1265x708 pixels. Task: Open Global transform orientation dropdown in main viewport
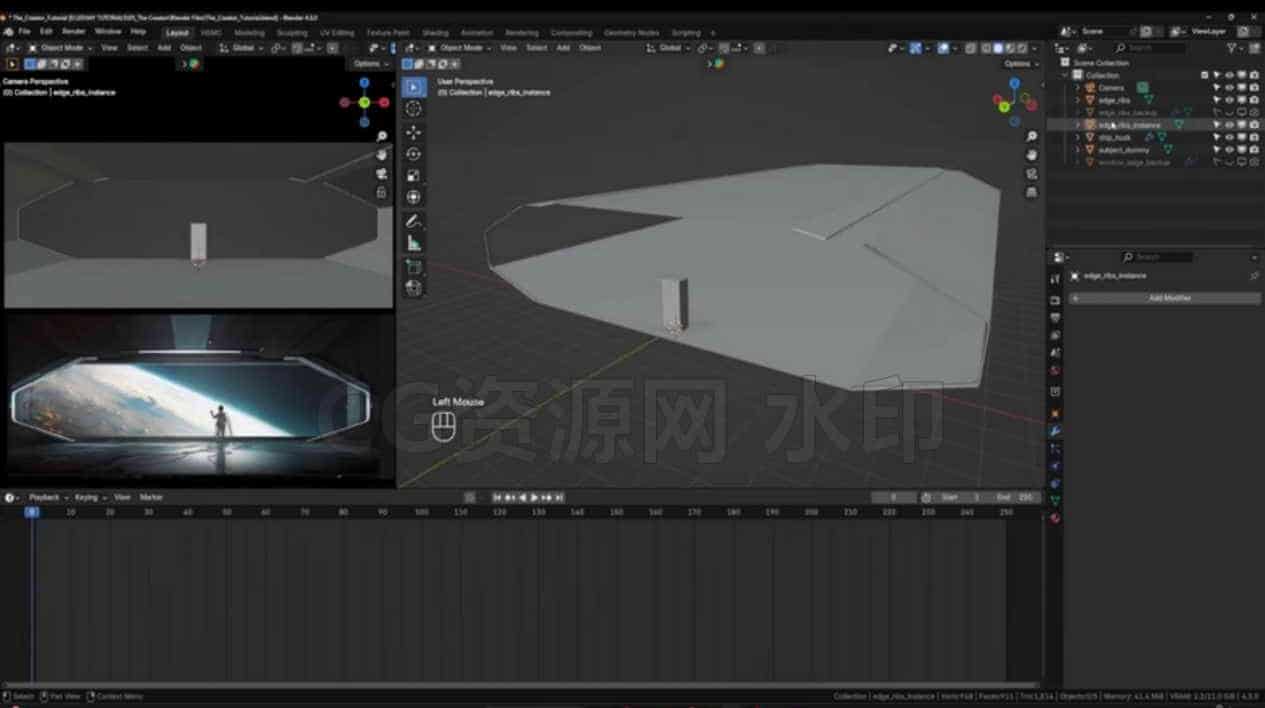[667, 48]
